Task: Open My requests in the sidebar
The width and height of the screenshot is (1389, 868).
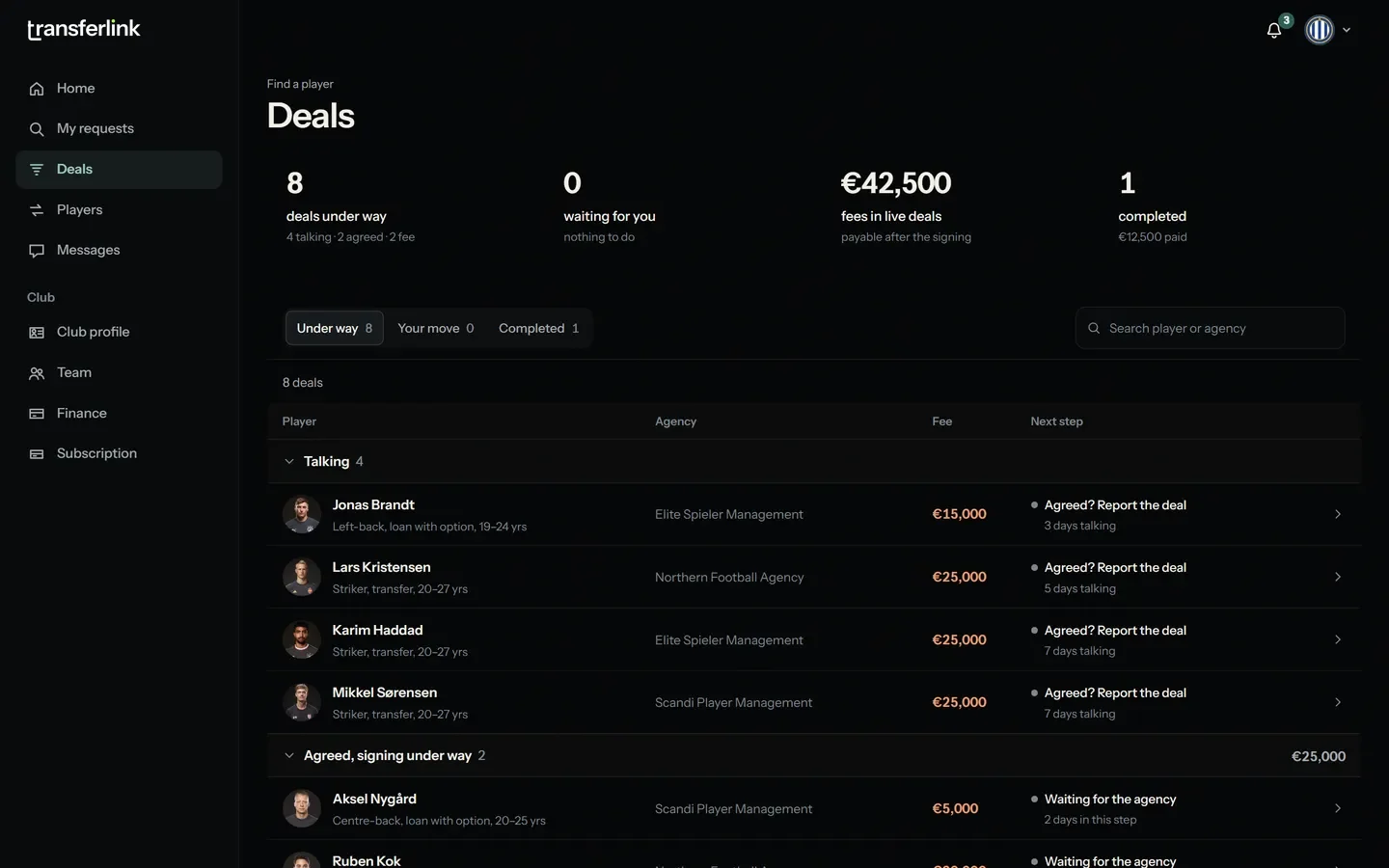Action: click(119, 129)
